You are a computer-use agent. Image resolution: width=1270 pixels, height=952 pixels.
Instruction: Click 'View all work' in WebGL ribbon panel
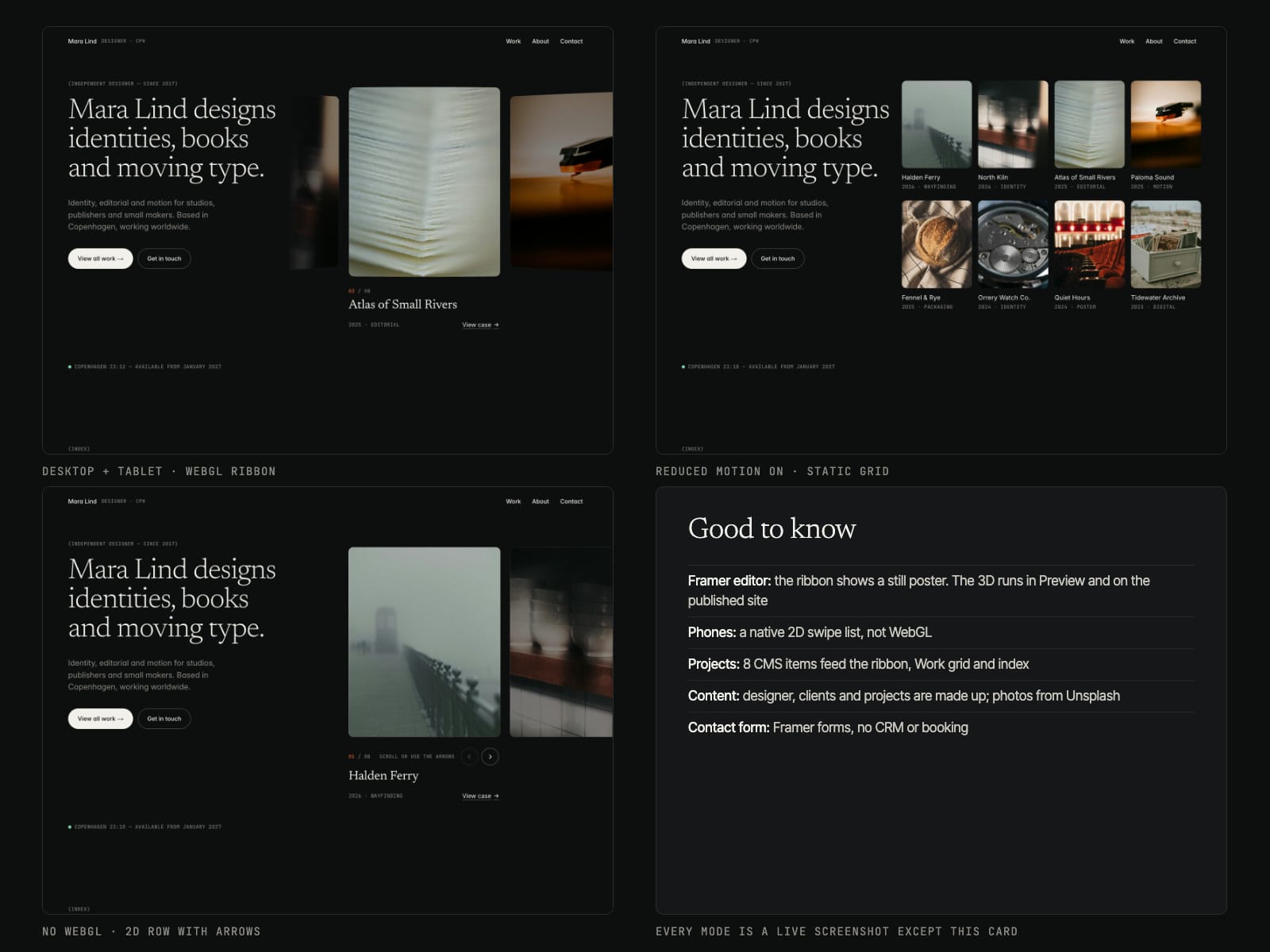click(x=100, y=259)
